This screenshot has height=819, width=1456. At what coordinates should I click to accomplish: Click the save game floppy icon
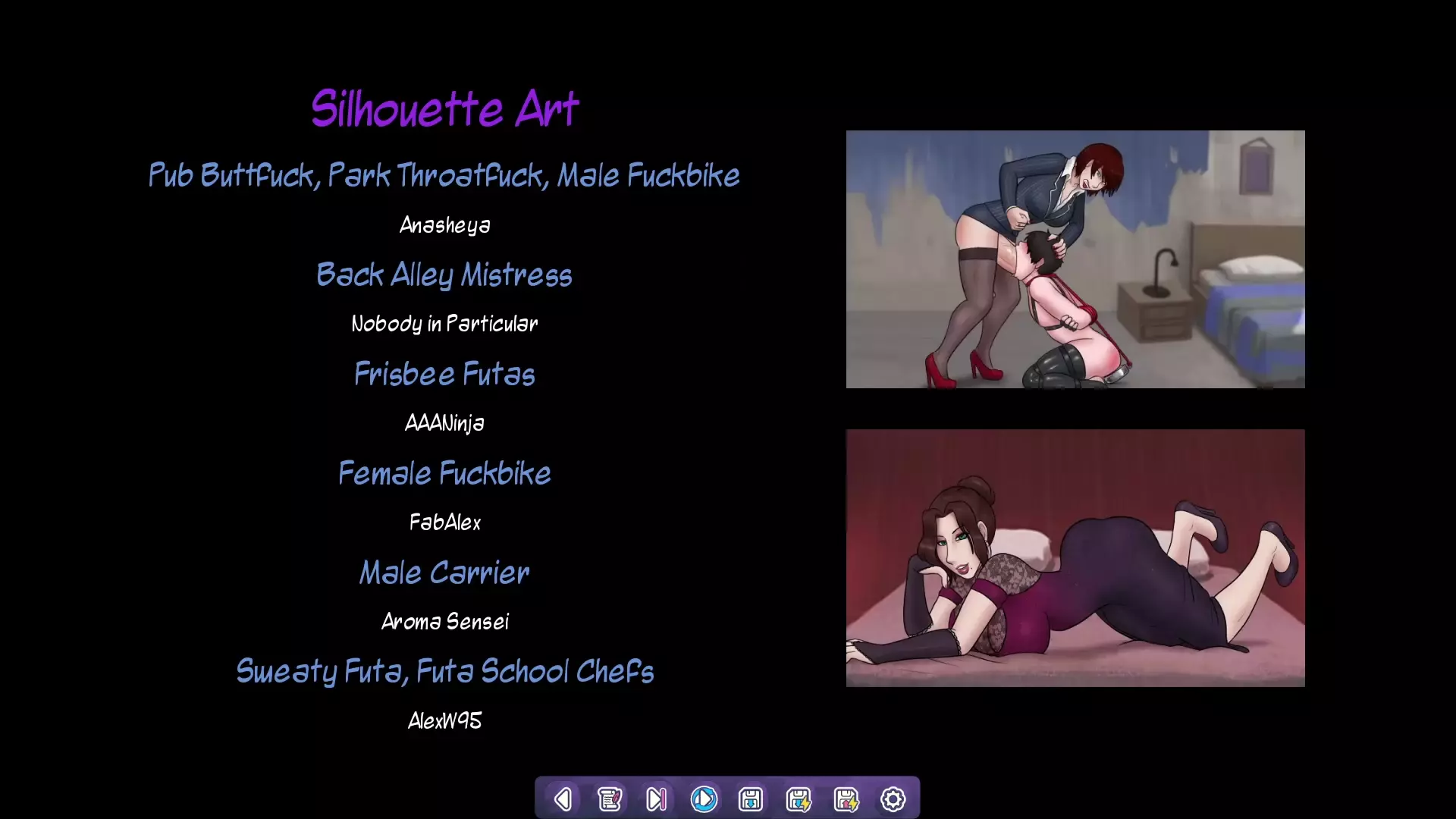coord(751,799)
